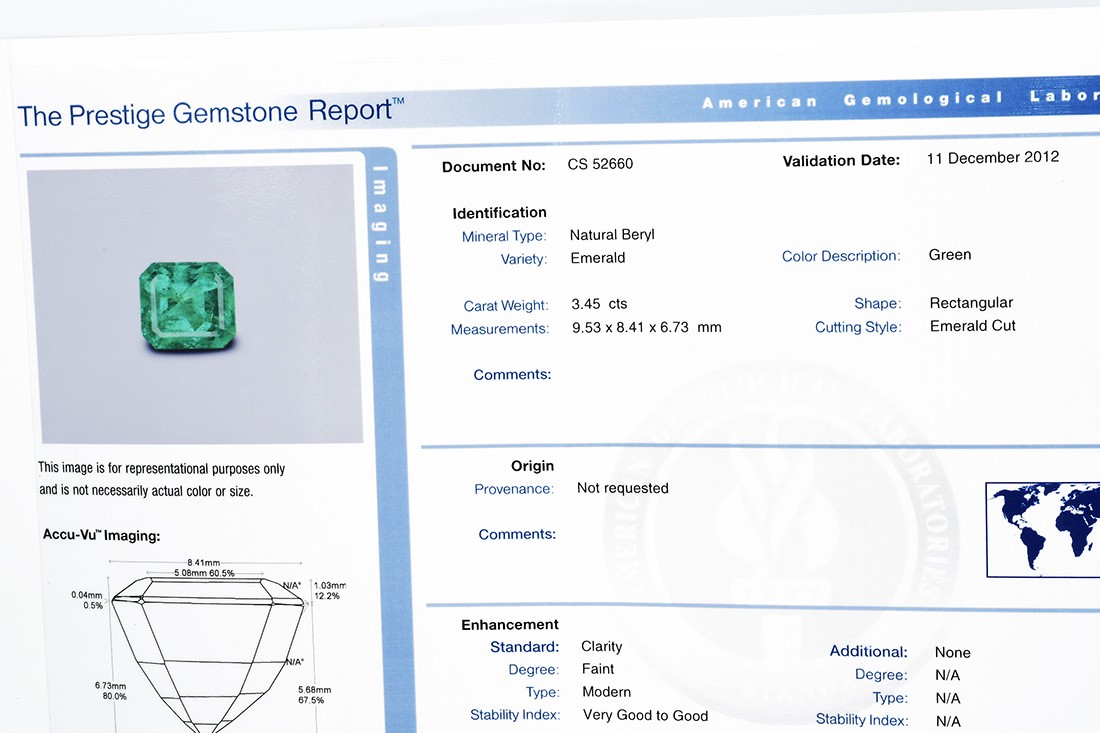Click the "1.03mm 12.2%" crown dimension
Screen dimensions: 1100x733
(330, 591)
